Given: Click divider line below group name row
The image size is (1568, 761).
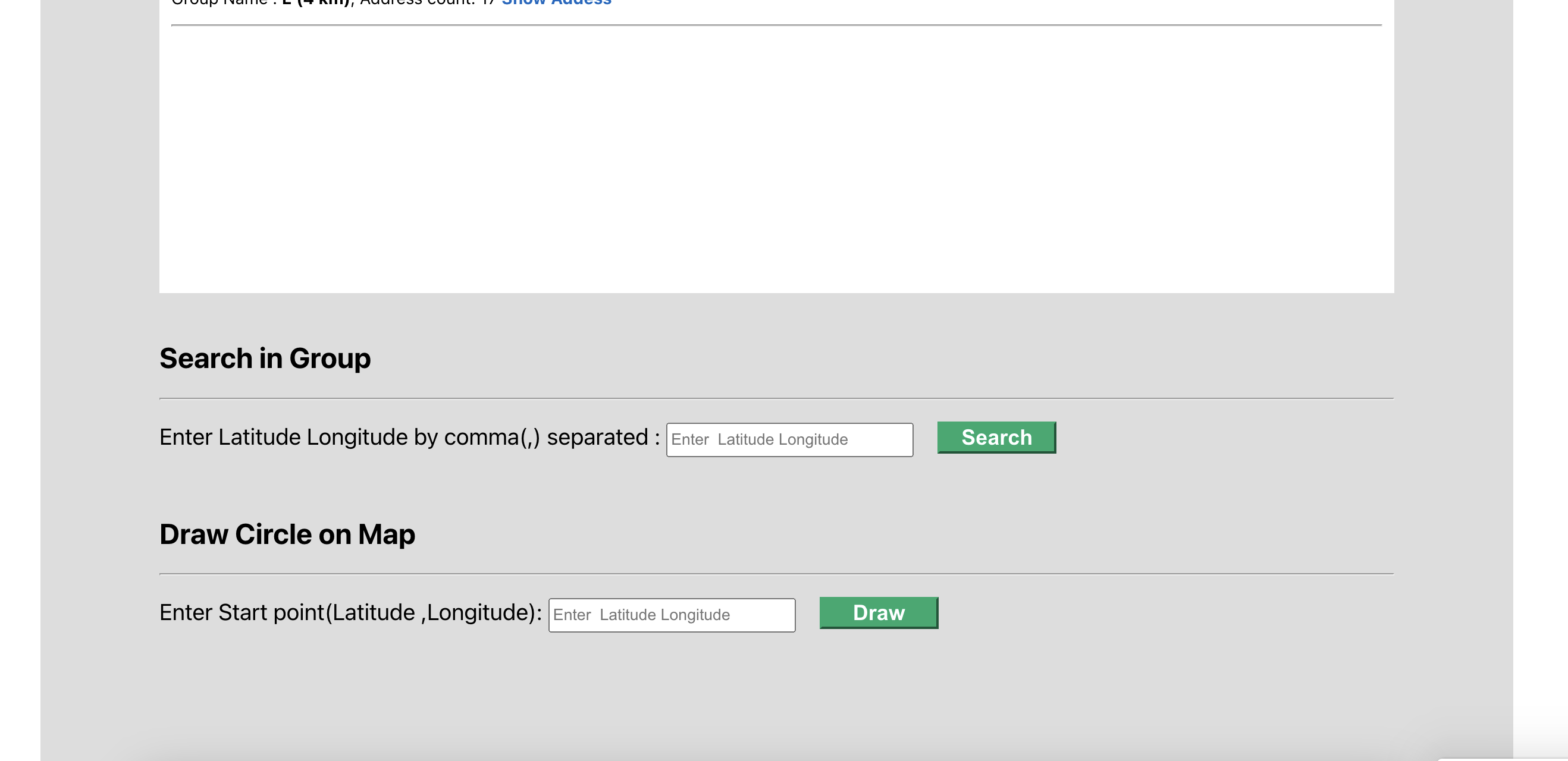Looking at the screenshot, I should [776, 25].
